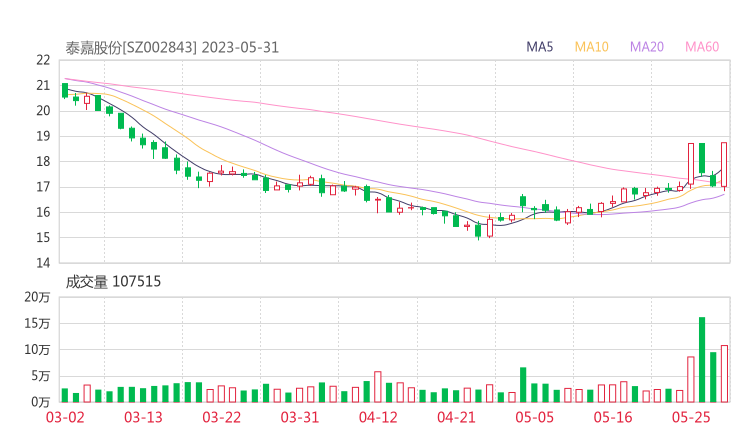Screen dimensions: 740x440
Task: Select the tall green volume bar near 05-05
Action: click(x=523, y=385)
